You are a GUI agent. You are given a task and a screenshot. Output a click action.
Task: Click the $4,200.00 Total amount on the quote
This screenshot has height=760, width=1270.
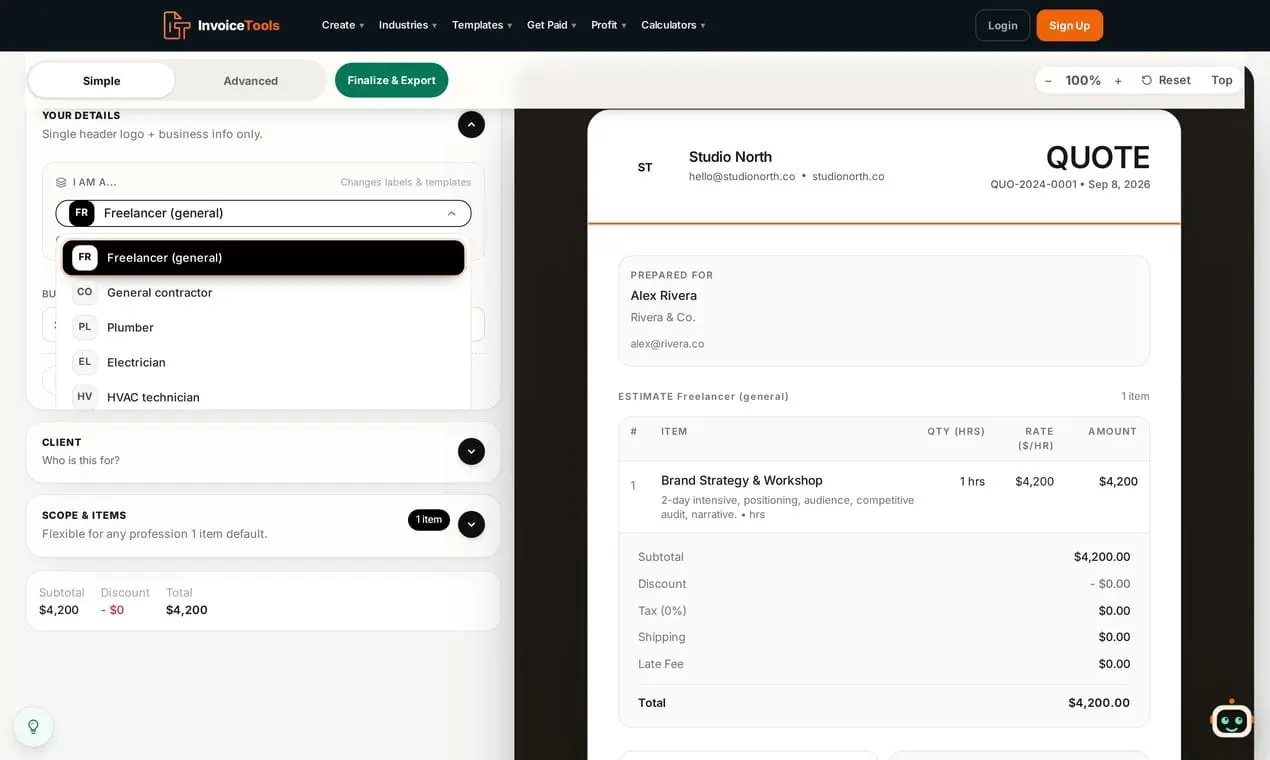[x=1099, y=702]
